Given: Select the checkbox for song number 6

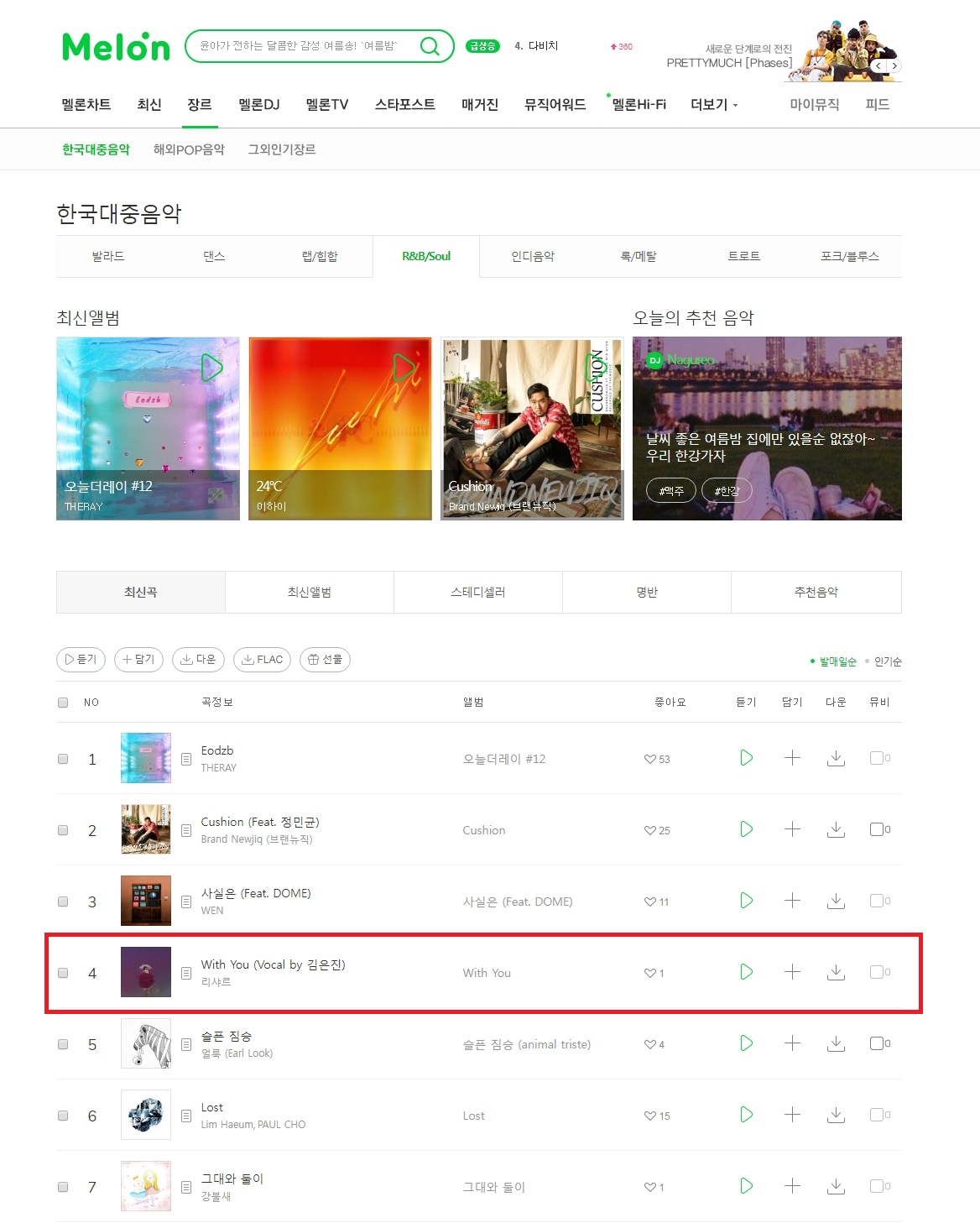Looking at the screenshot, I should (x=63, y=1116).
